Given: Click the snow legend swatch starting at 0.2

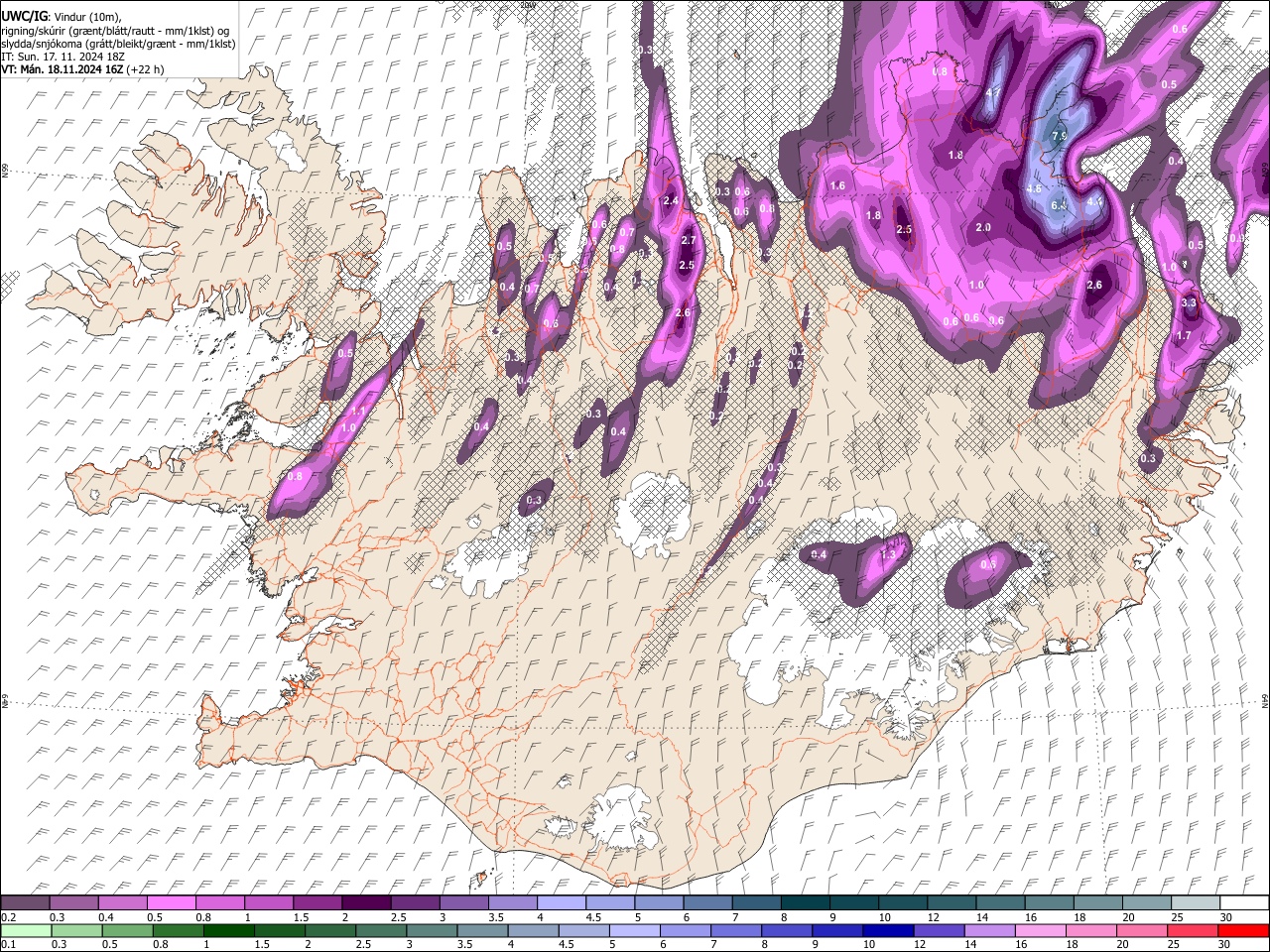Looking at the screenshot, I should pos(25,903).
